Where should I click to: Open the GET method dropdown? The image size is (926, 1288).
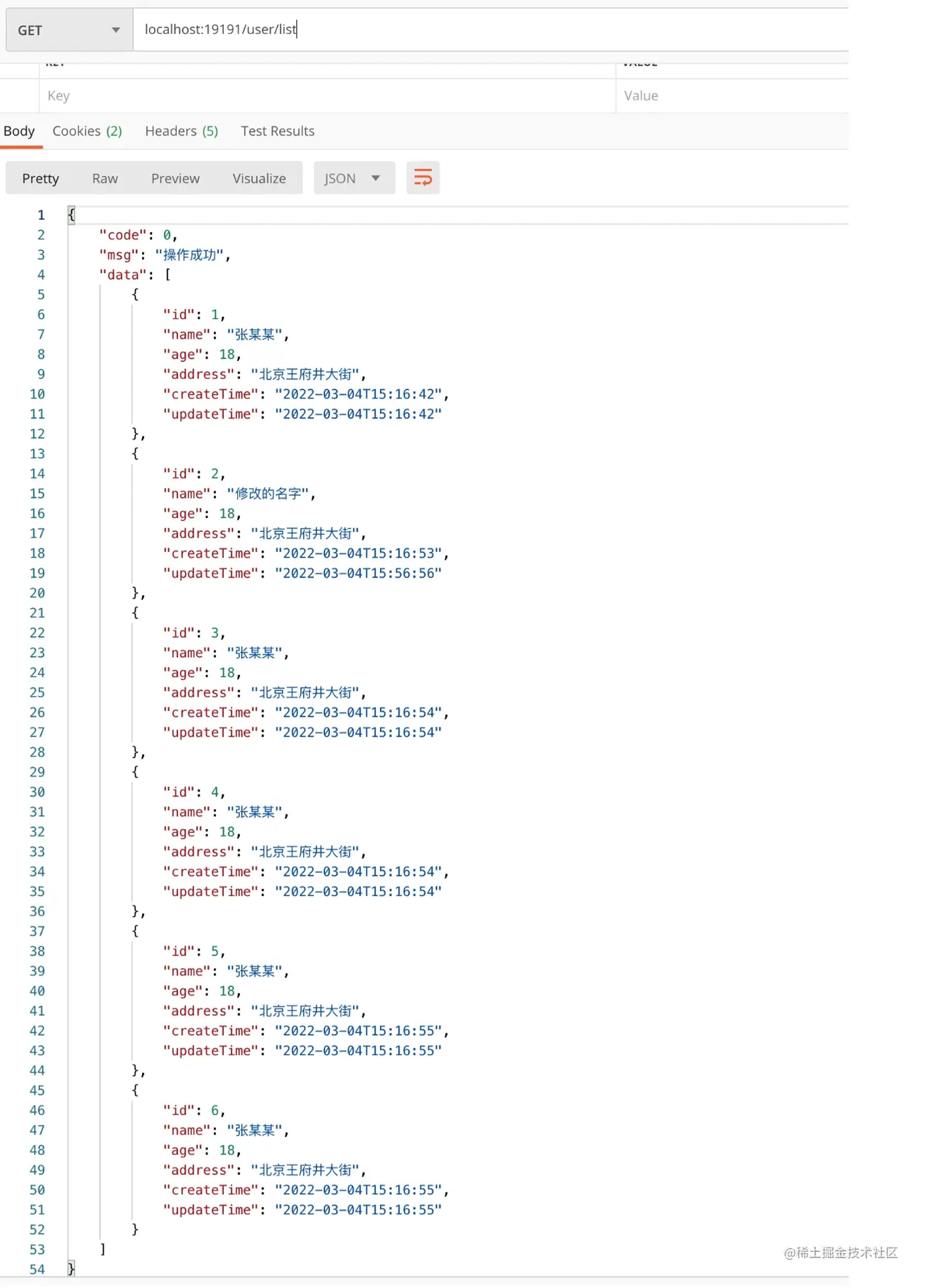(x=70, y=30)
